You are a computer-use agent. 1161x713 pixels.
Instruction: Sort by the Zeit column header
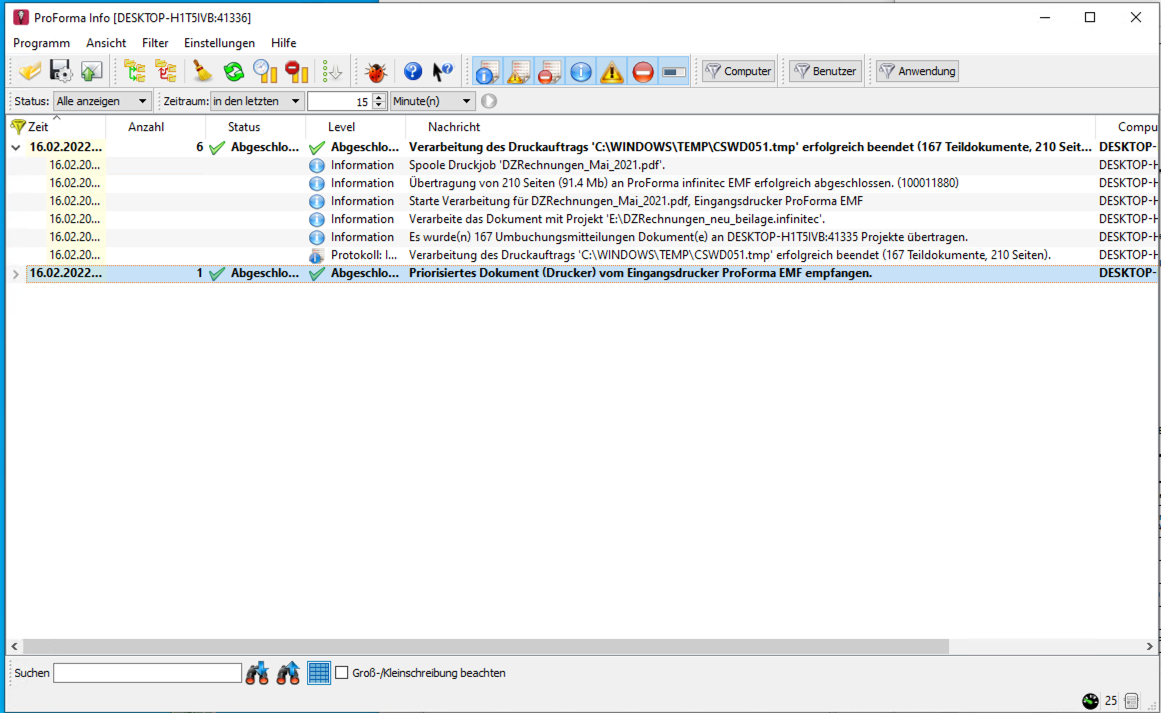[x=57, y=127]
